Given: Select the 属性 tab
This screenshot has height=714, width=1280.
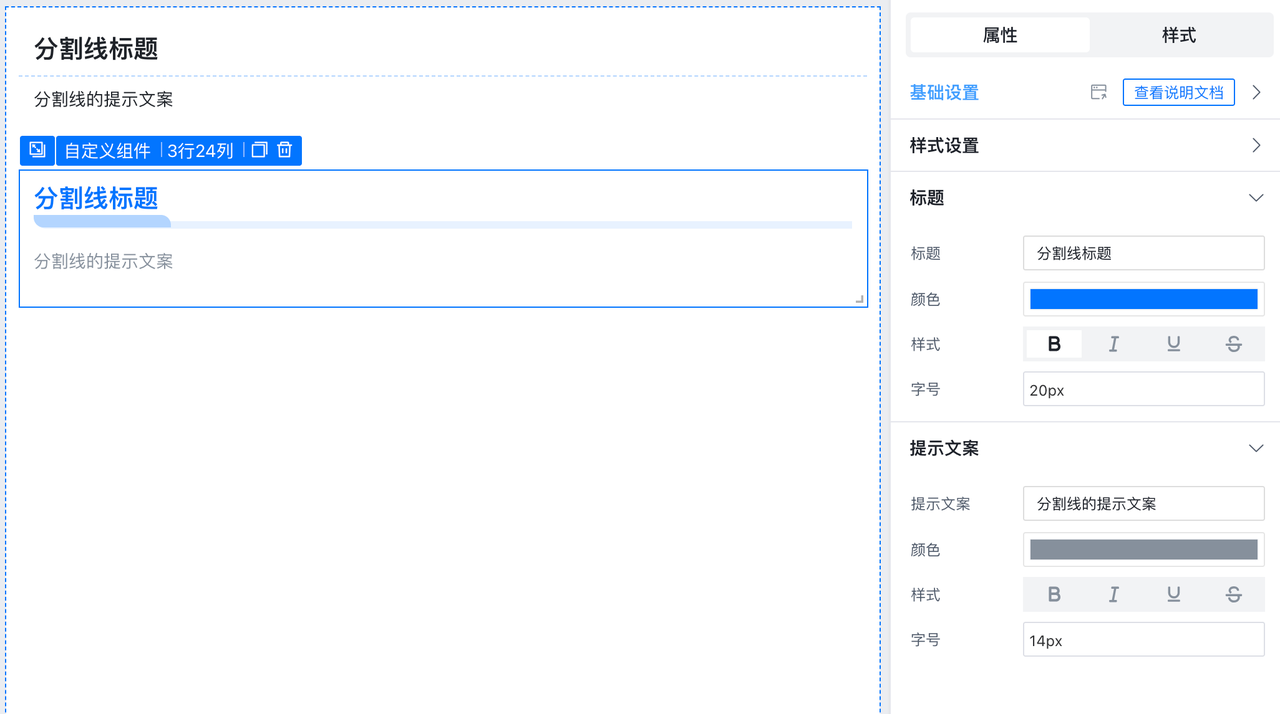Looking at the screenshot, I should point(1000,35).
